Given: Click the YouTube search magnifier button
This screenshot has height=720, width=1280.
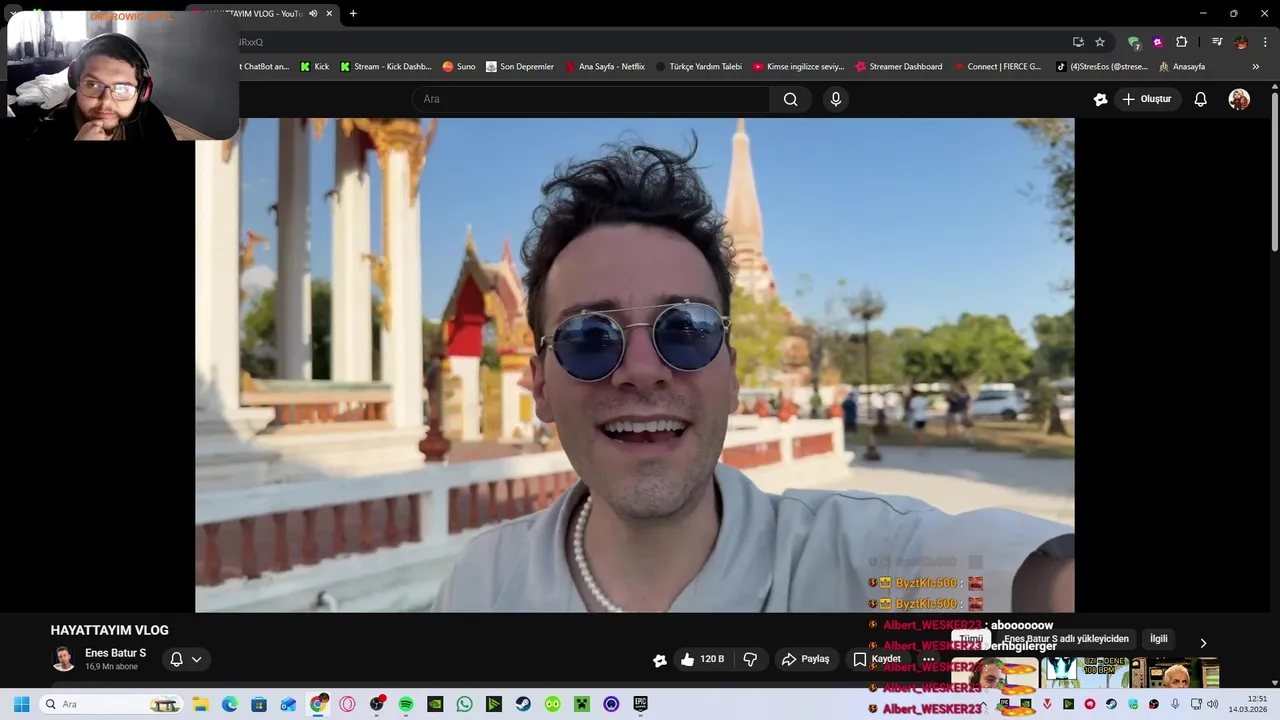Looking at the screenshot, I should click(790, 99).
